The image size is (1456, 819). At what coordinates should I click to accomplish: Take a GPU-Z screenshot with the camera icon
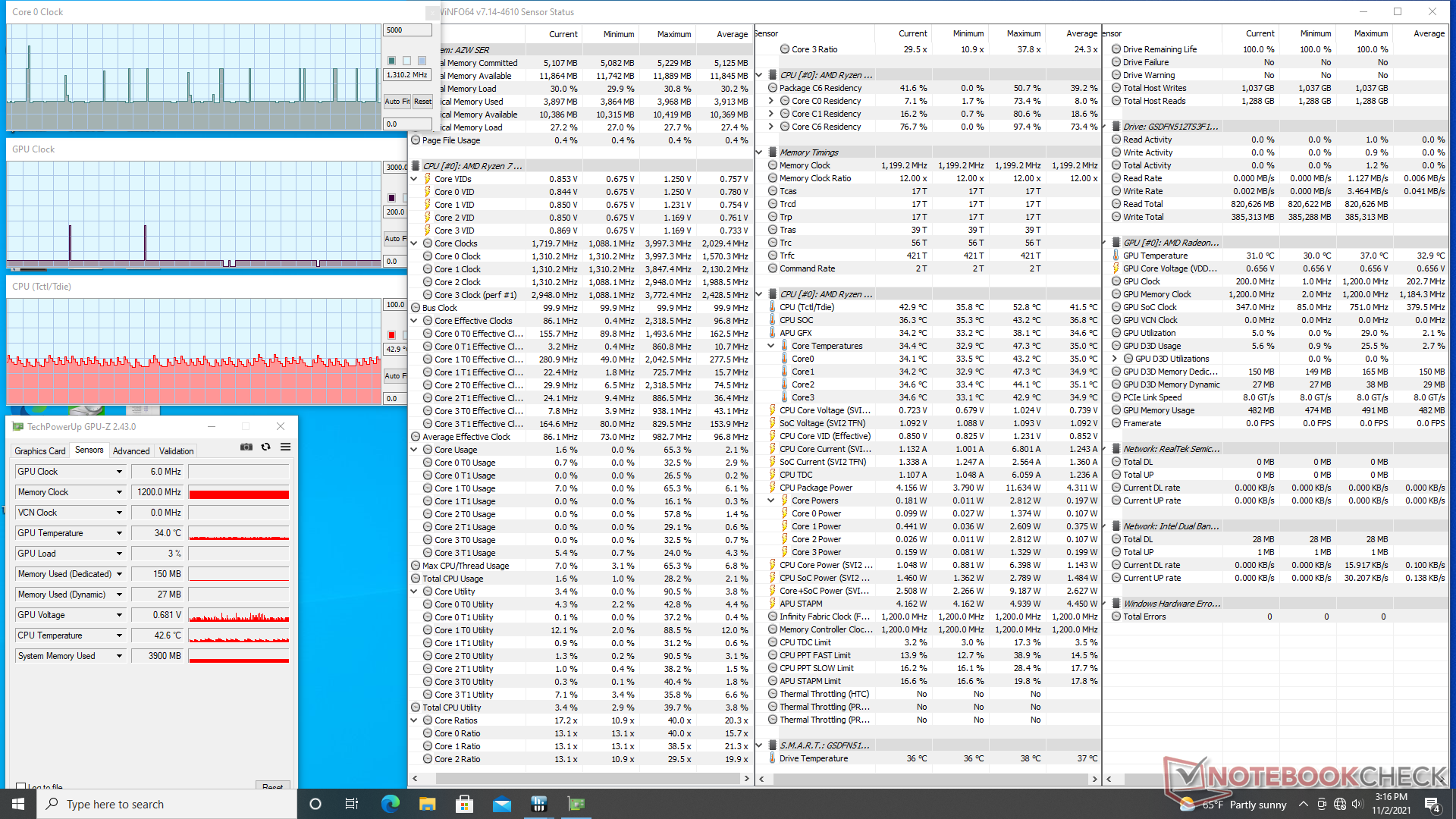246,447
